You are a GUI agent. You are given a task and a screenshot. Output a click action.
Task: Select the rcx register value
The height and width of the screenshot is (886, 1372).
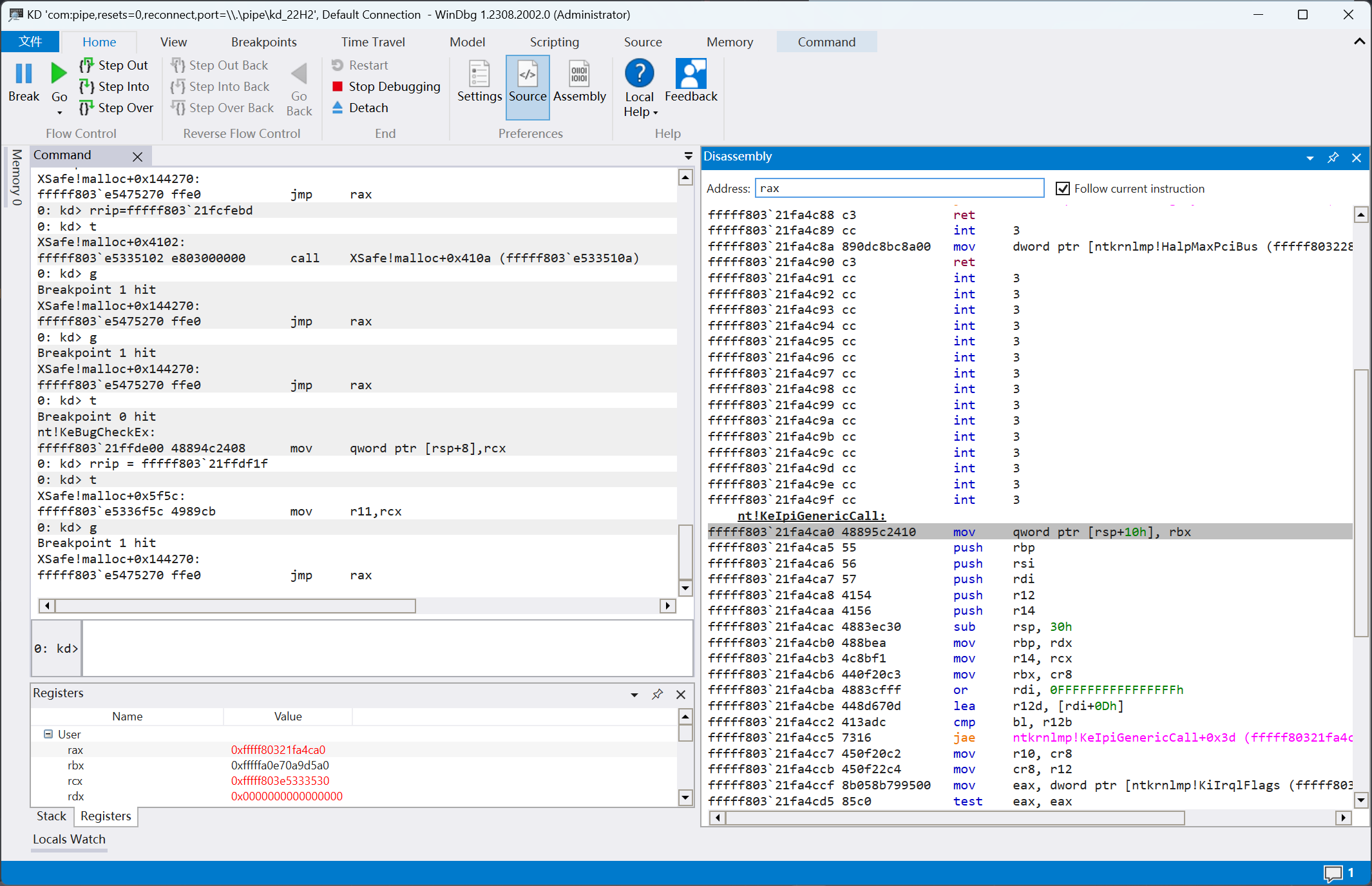(x=280, y=780)
